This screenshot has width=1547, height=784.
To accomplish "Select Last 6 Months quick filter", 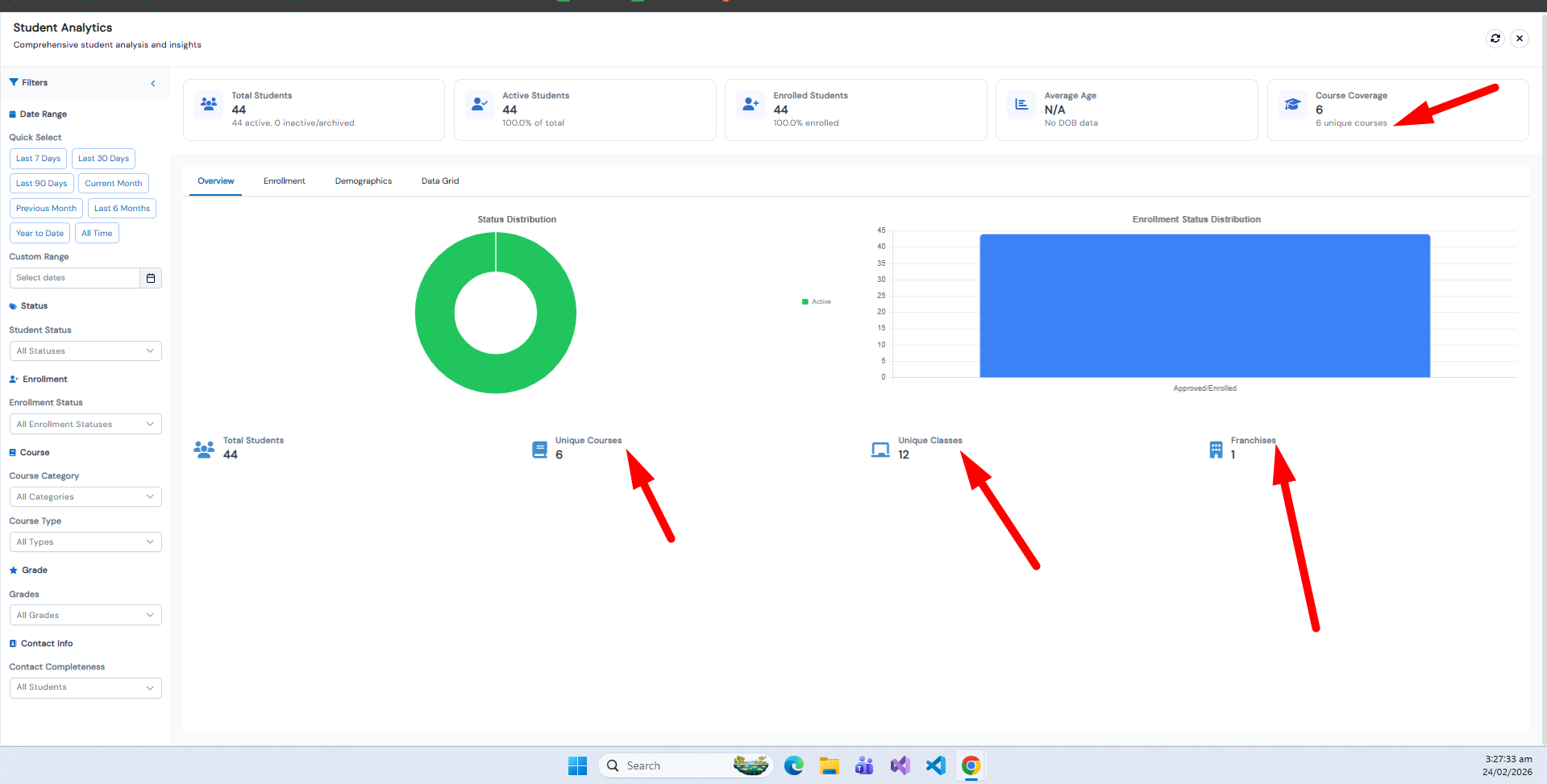I will 122,209.
